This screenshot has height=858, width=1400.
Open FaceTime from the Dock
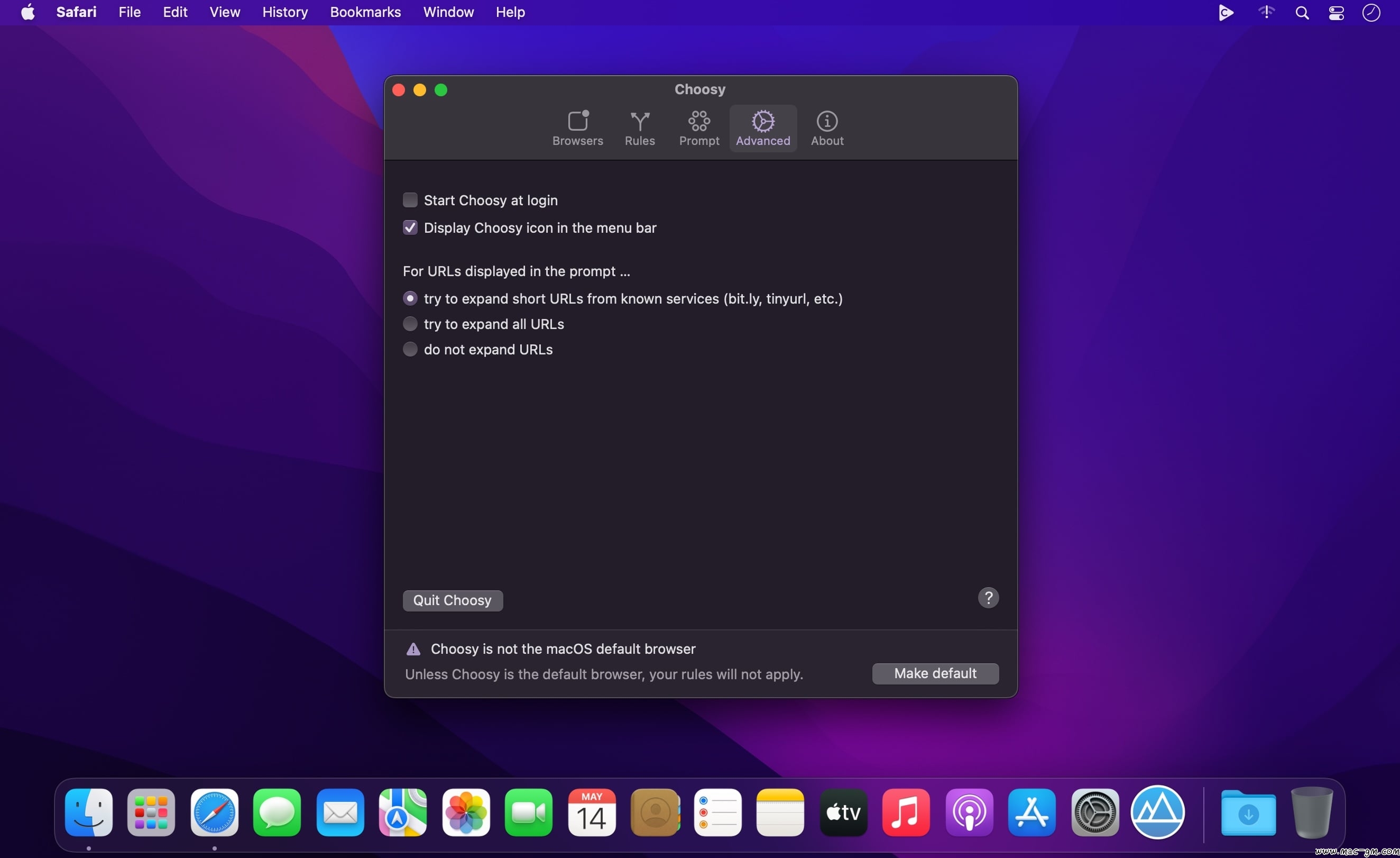pyautogui.click(x=528, y=812)
